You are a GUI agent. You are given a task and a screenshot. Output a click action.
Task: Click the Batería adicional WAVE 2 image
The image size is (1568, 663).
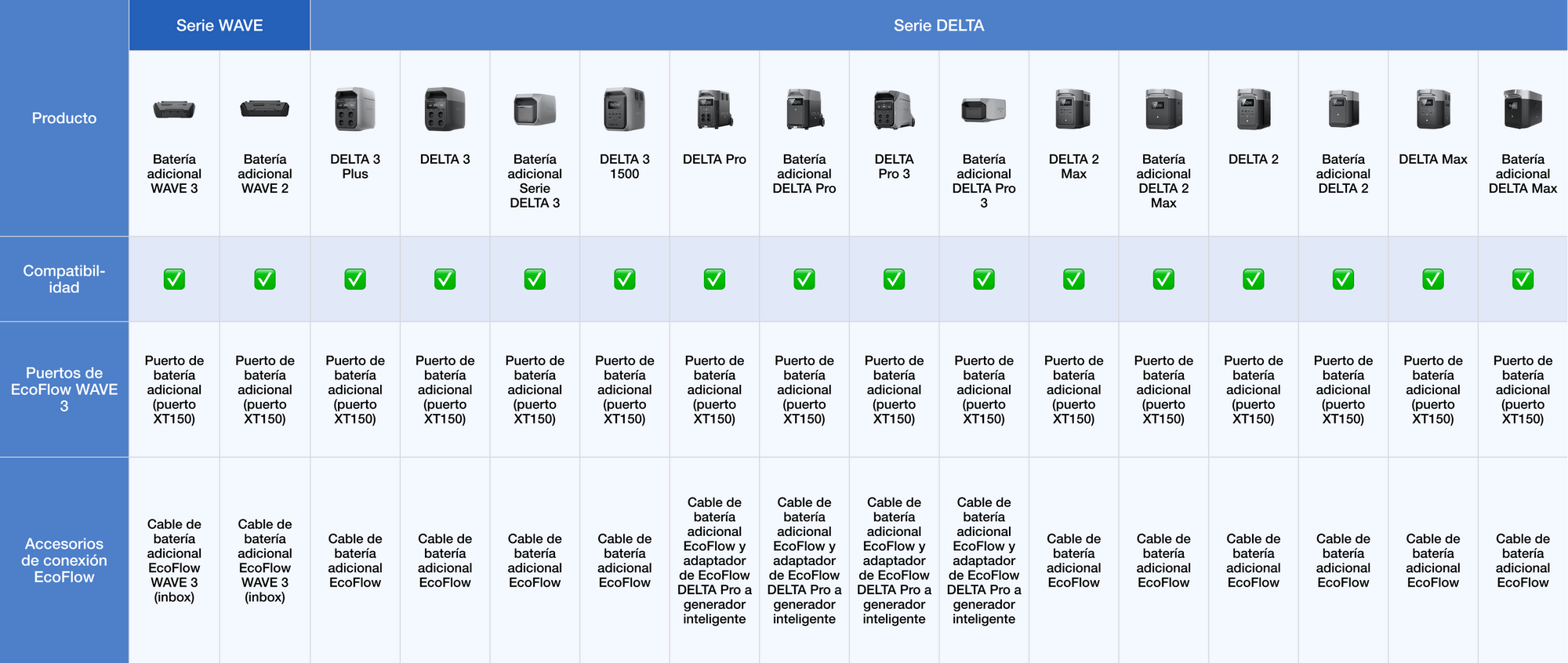pos(264,109)
